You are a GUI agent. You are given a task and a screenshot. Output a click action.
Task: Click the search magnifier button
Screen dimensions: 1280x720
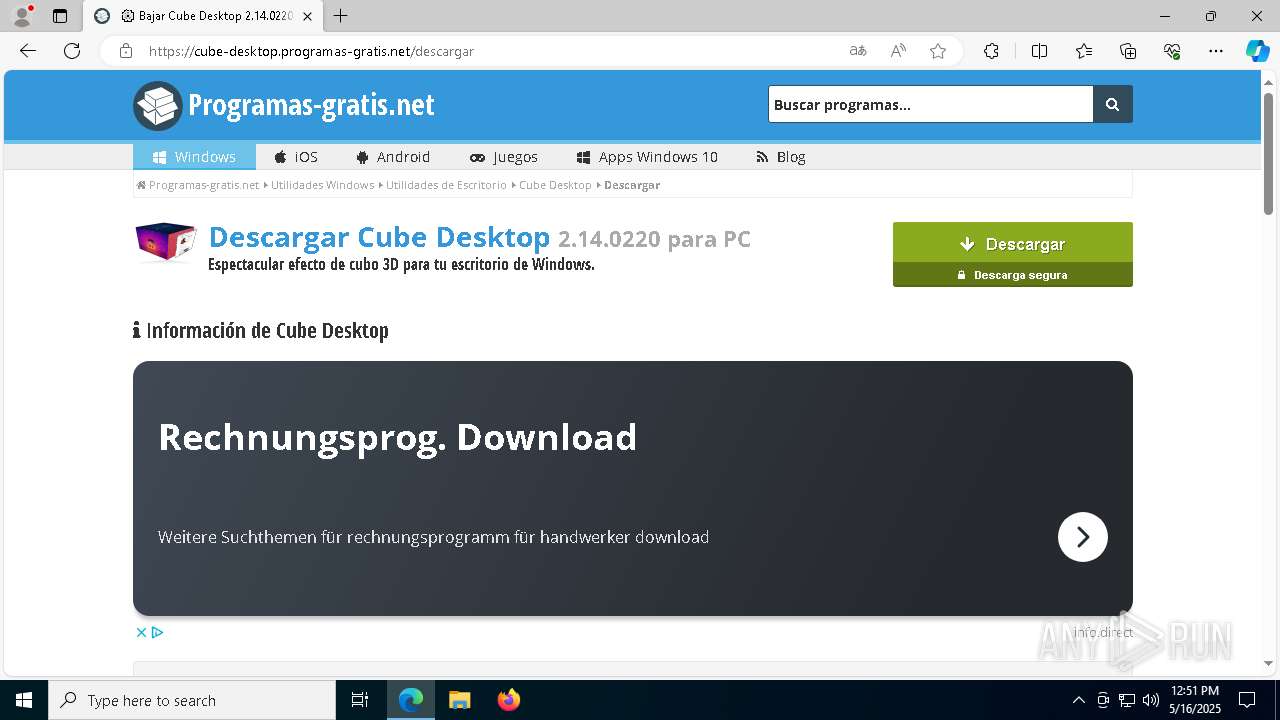(1113, 104)
